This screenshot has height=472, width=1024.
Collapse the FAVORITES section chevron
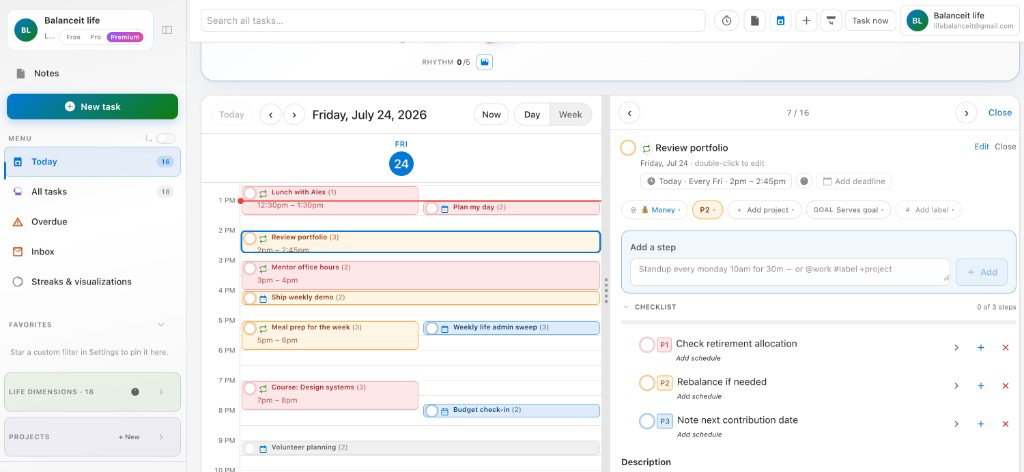pyautogui.click(x=161, y=324)
